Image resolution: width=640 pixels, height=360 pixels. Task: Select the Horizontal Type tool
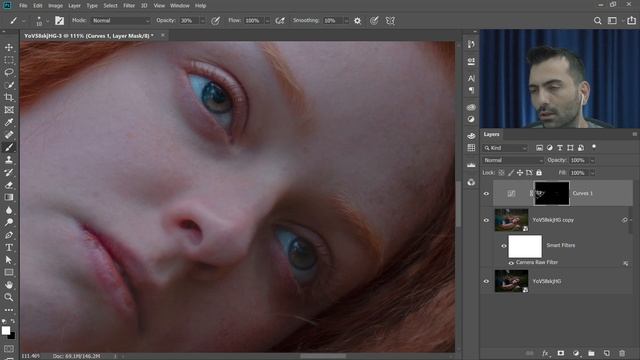pos(9,247)
